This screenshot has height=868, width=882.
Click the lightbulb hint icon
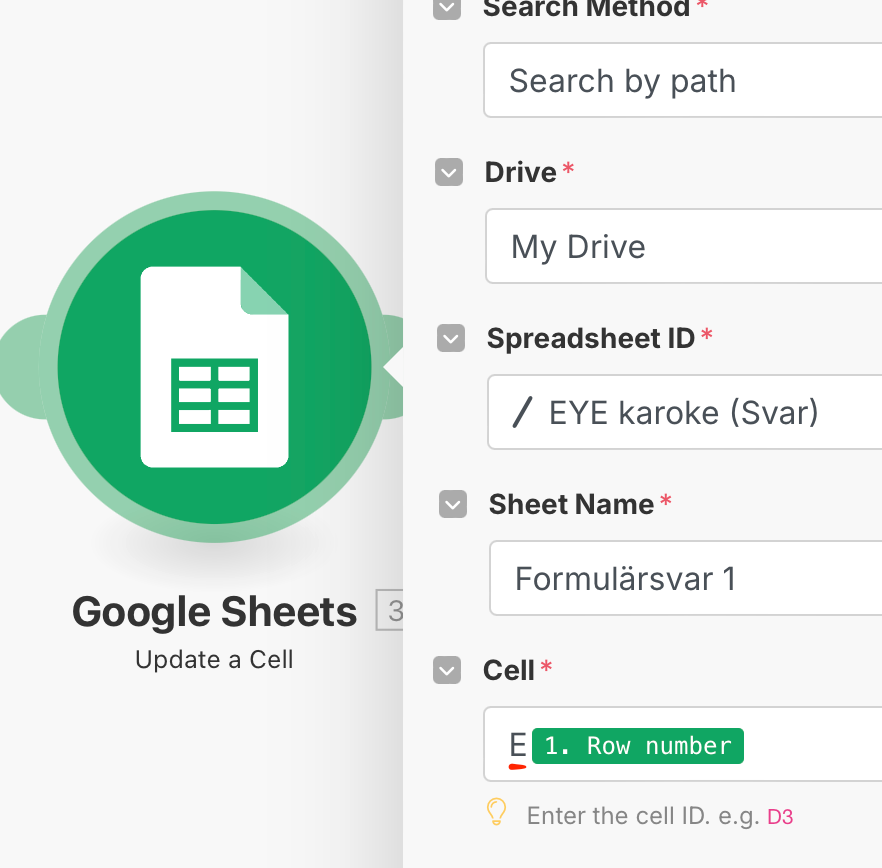(497, 812)
